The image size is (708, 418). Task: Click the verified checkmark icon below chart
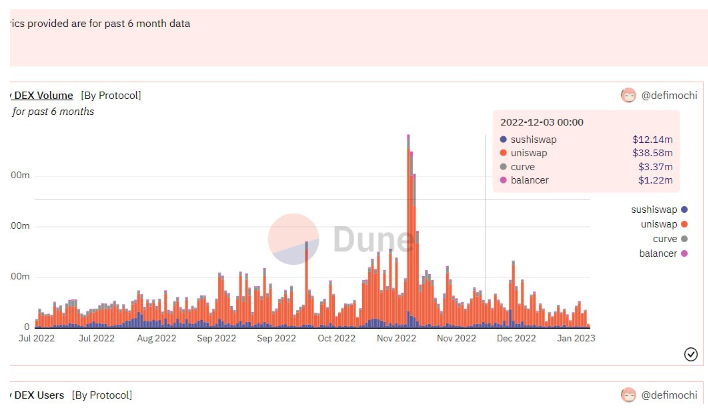(x=690, y=354)
